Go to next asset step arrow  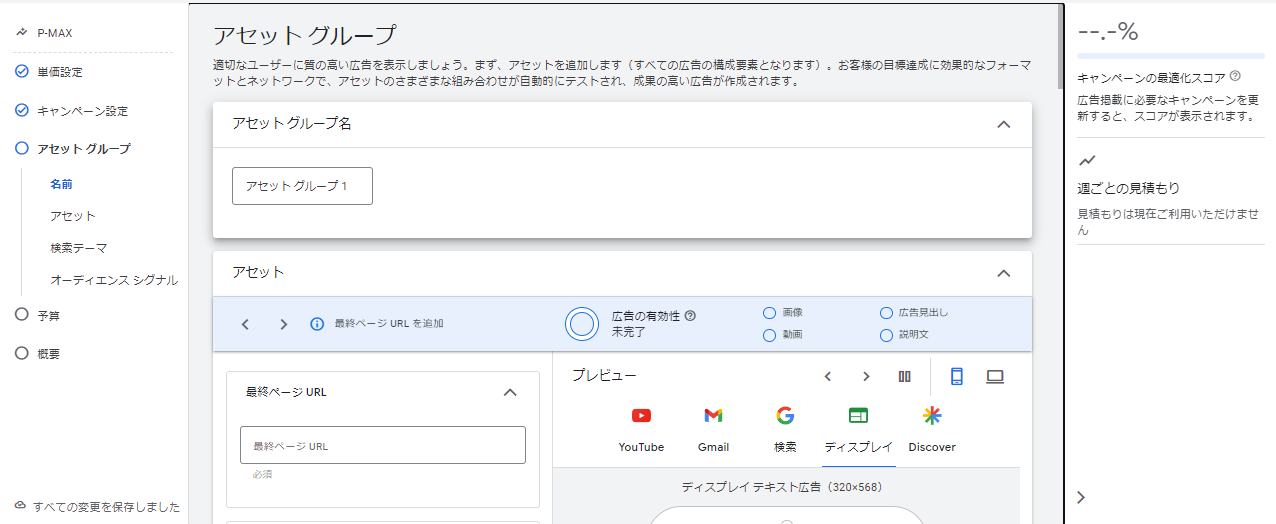(x=284, y=324)
